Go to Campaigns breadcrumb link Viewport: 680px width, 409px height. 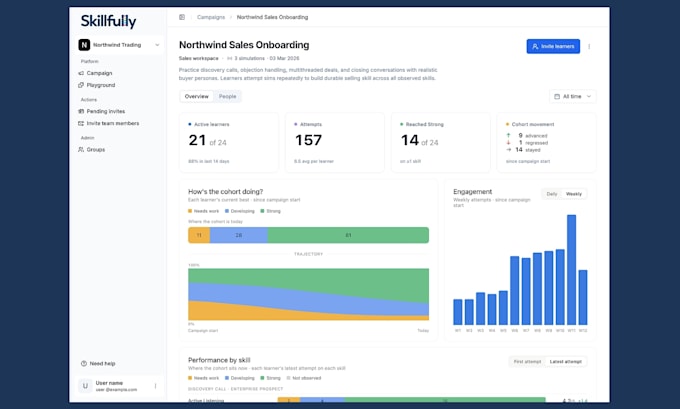tap(211, 17)
